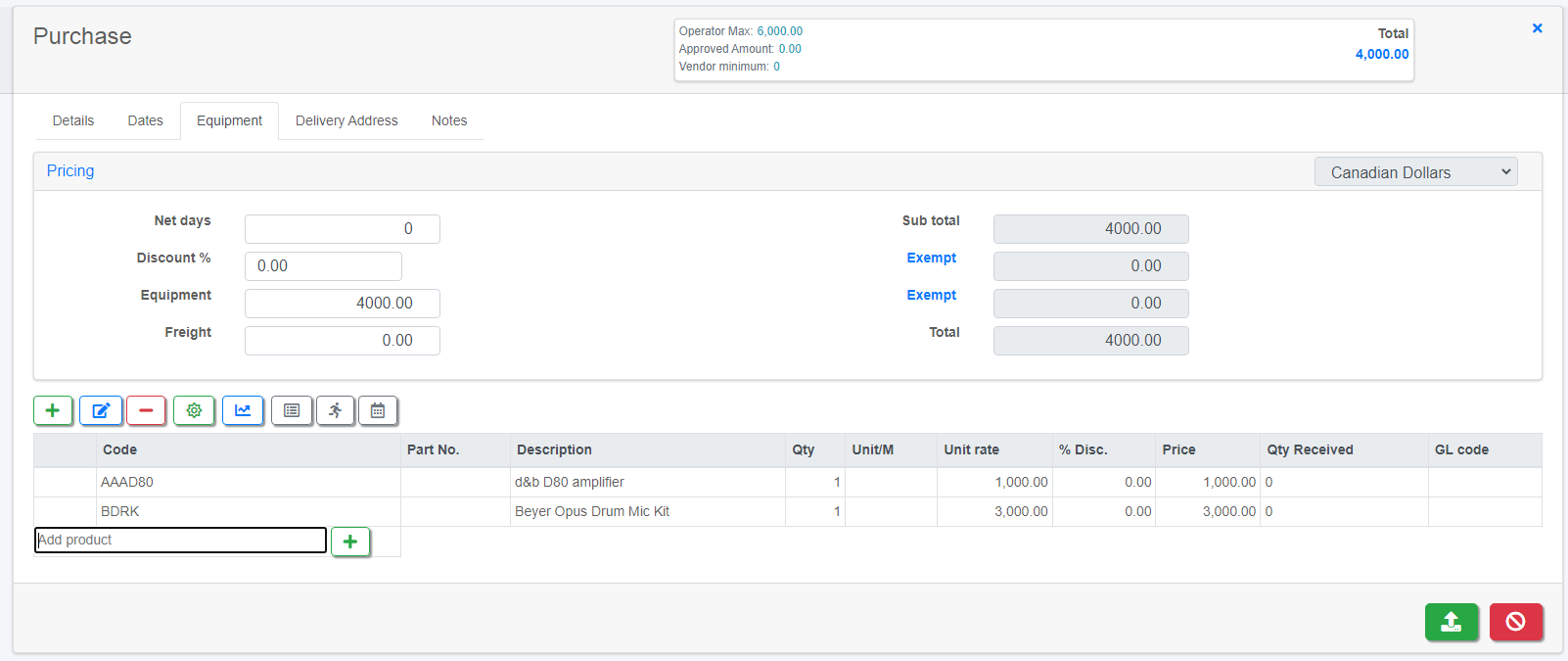Click the green plus toolbar icon
The image size is (1568, 661).
click(53, 410)
